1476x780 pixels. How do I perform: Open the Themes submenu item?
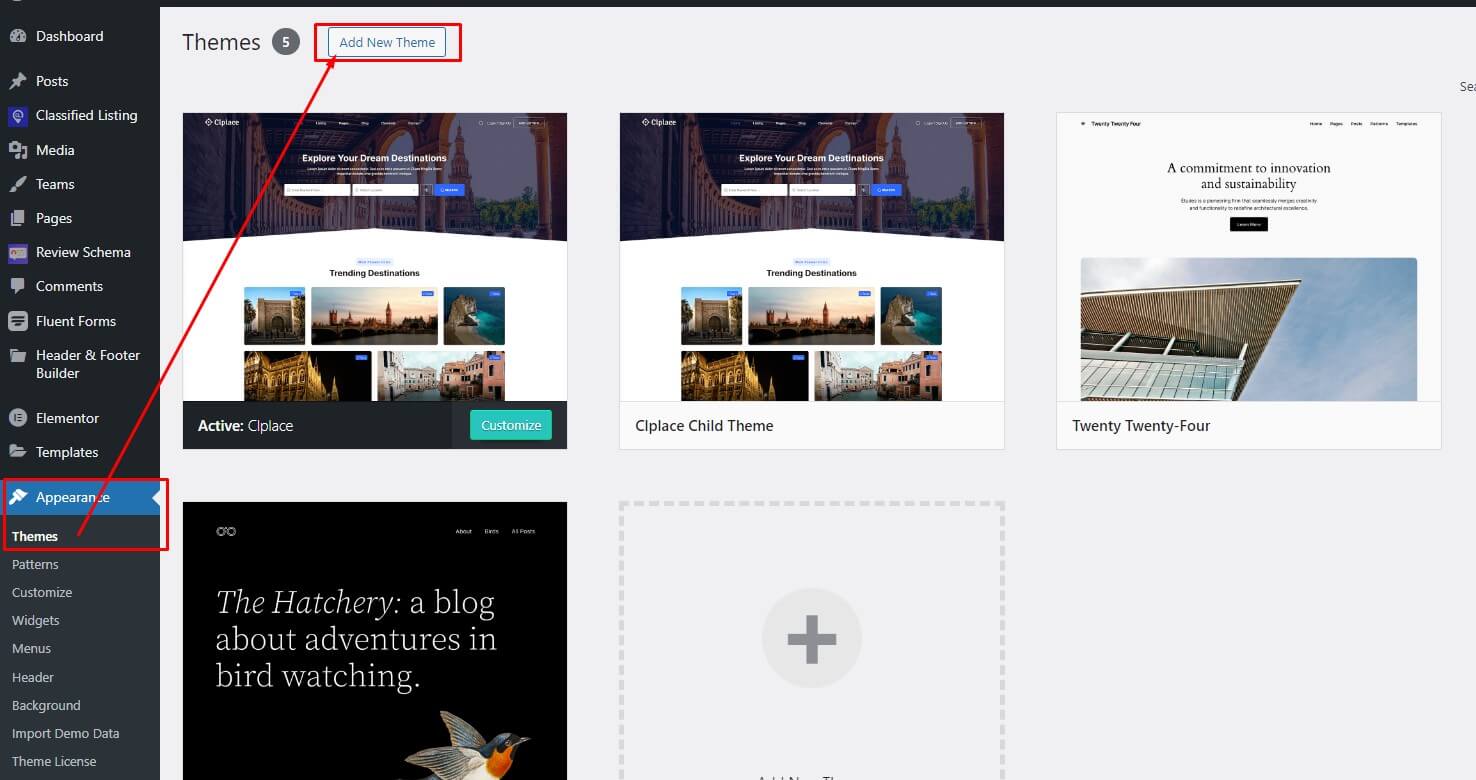click(35, 536)
